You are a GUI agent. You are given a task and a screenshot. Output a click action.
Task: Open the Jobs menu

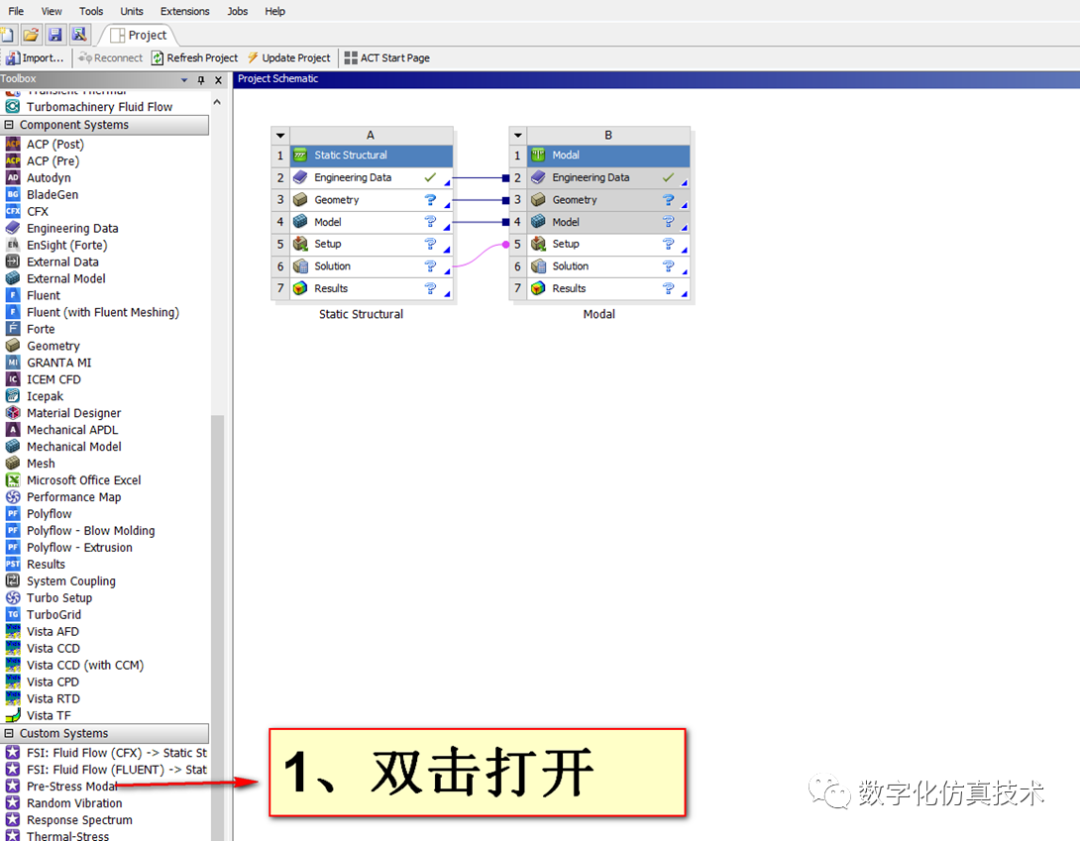238,11
